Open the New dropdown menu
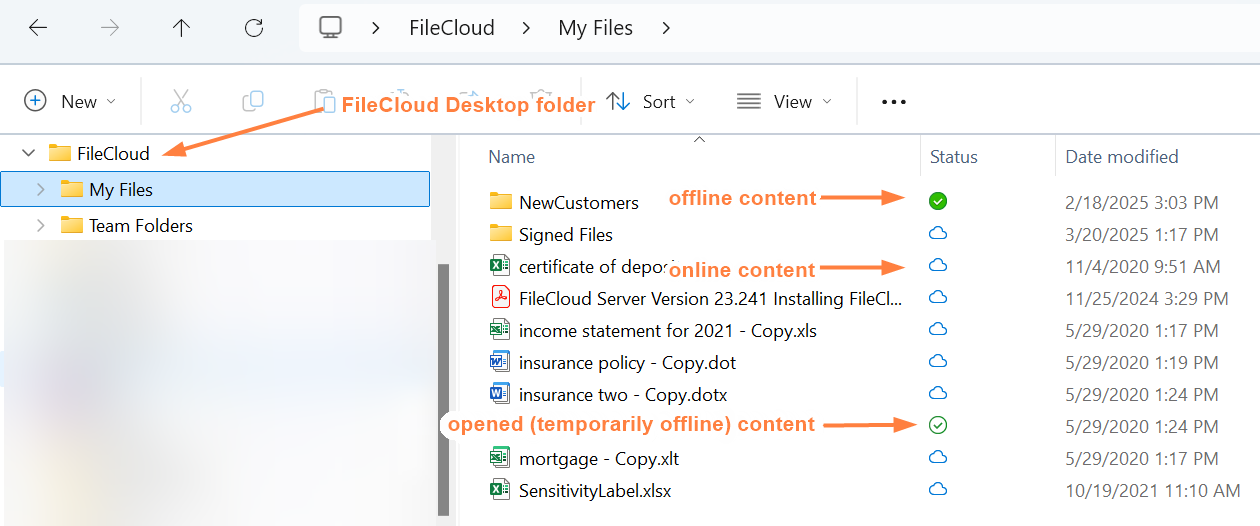 pos(70,101)
